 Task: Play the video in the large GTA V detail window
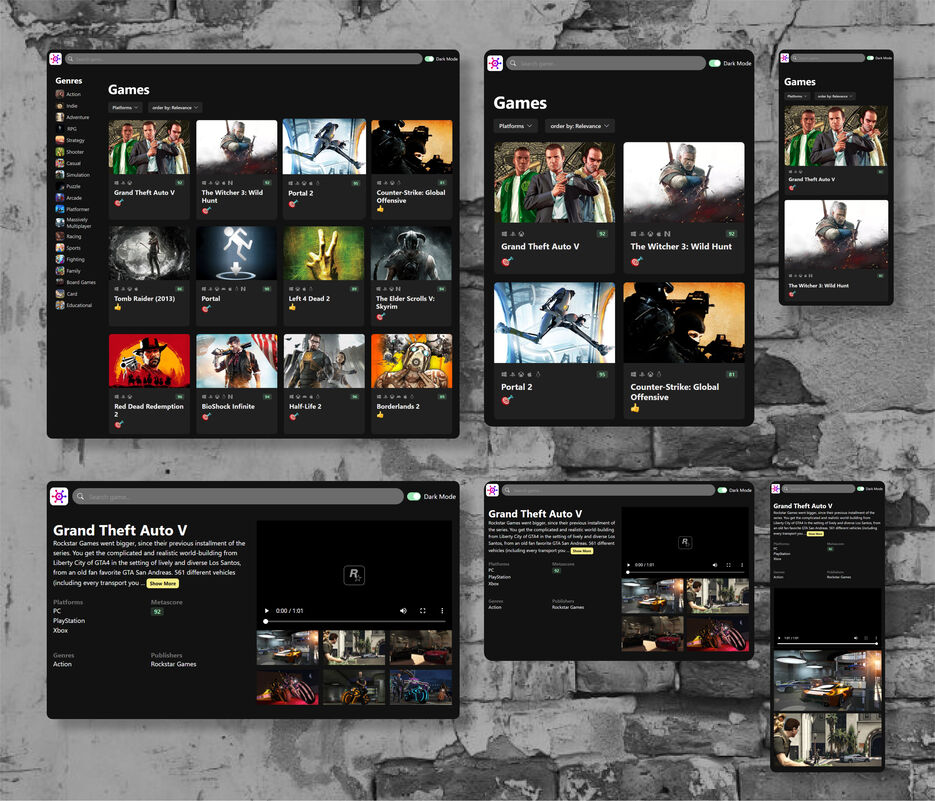267,611
